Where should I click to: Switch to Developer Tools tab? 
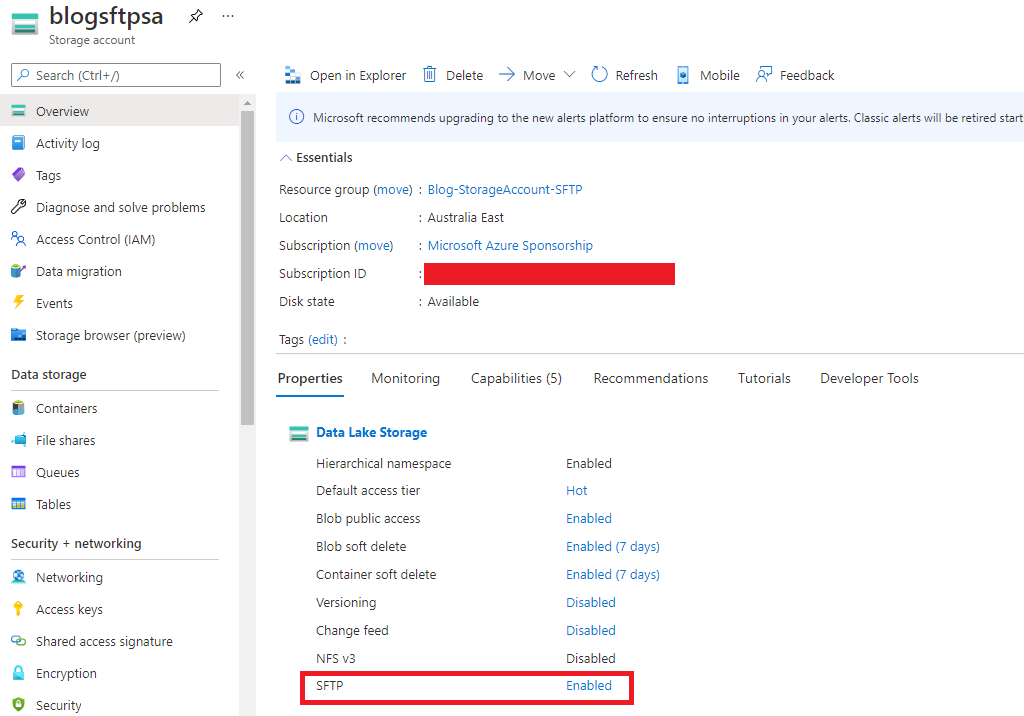click(869, 379)
